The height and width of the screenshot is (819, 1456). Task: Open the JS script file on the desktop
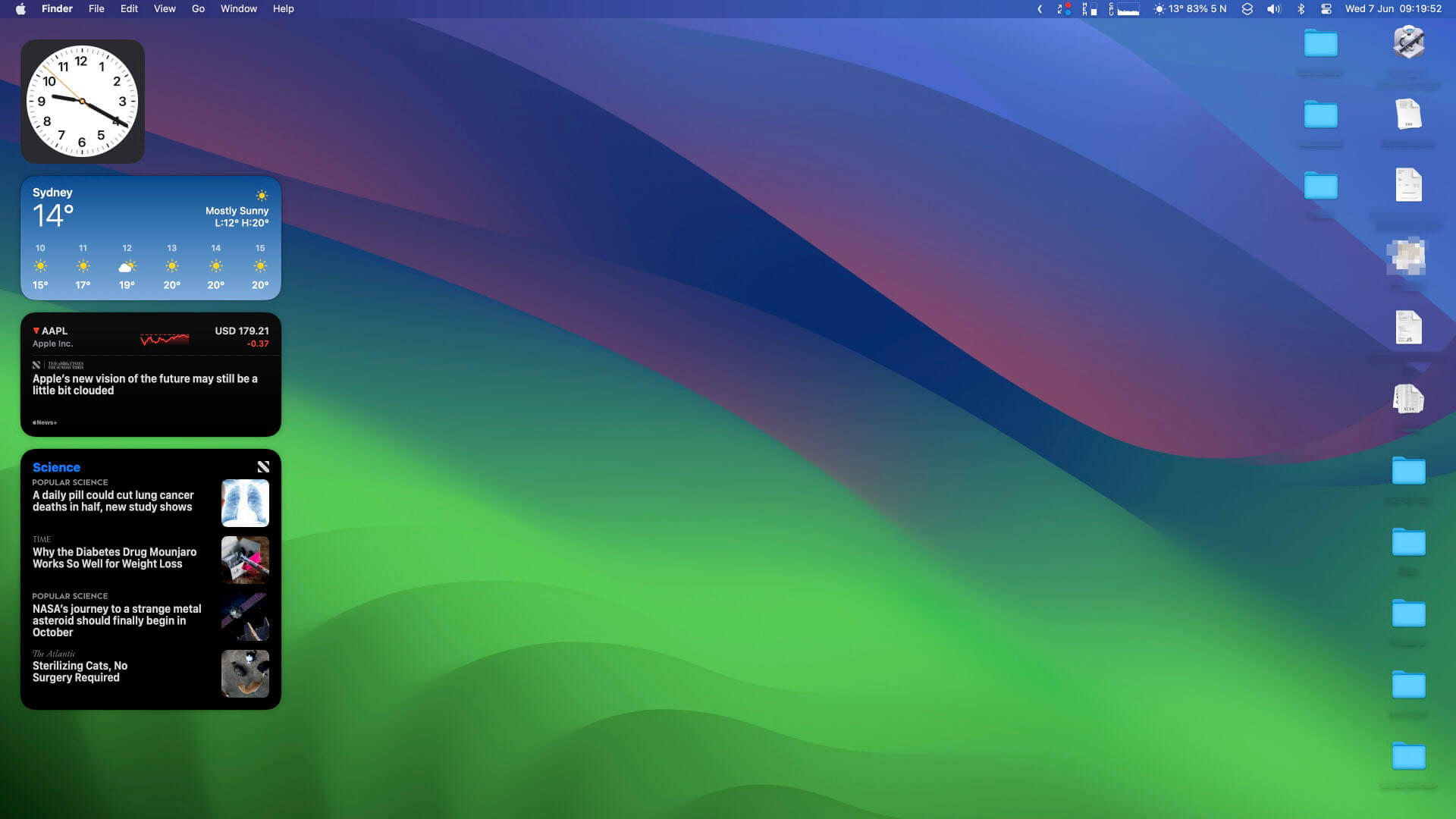point(1408,328)
